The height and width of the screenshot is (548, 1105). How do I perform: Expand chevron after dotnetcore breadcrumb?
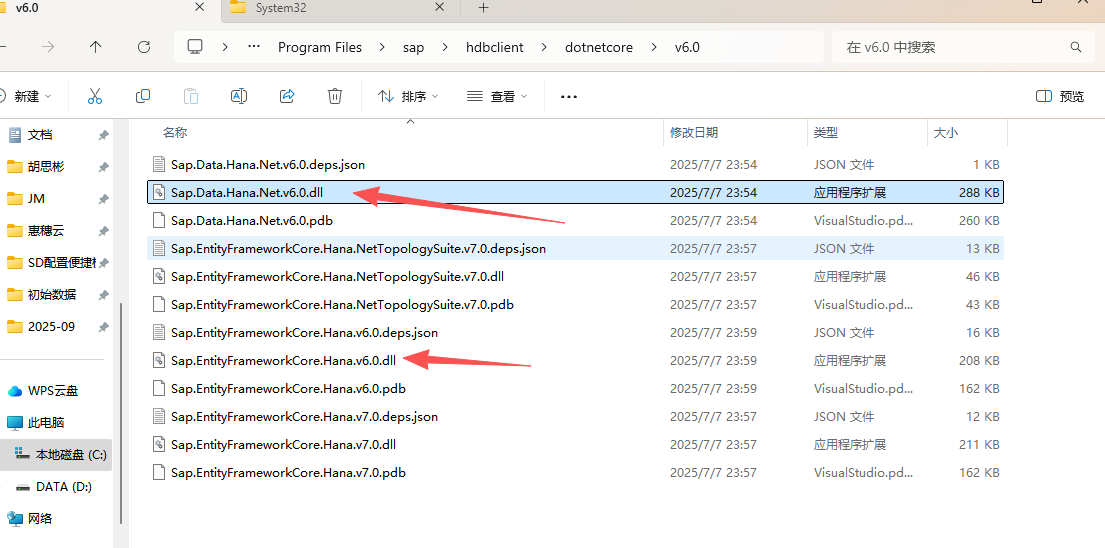655,47
